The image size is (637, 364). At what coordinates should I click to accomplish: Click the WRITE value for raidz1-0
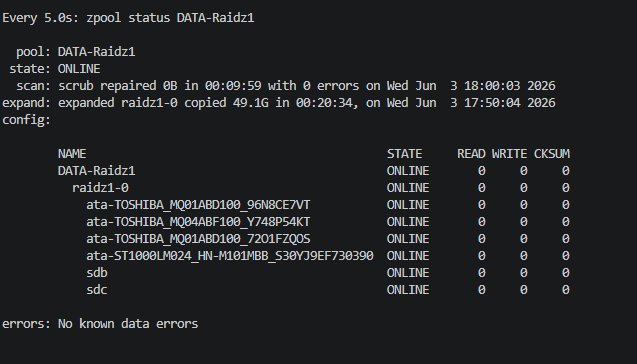point(523,188)
